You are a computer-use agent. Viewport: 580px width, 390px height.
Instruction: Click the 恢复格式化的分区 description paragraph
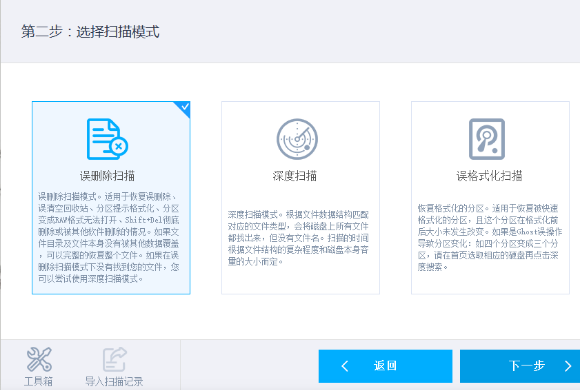pyautogui.click(x=490, y=238)
